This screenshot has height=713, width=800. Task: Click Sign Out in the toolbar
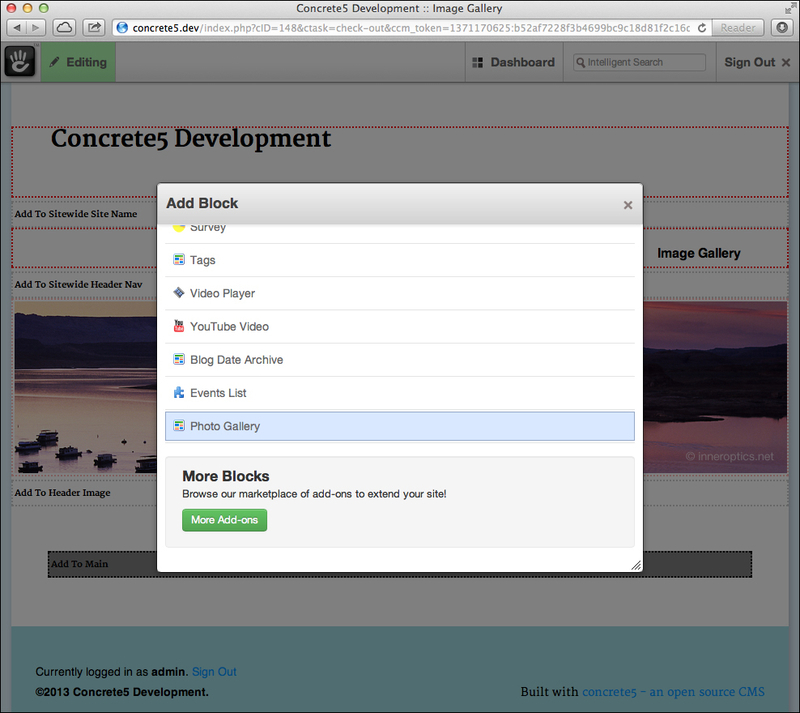click(x=757, y=62)
